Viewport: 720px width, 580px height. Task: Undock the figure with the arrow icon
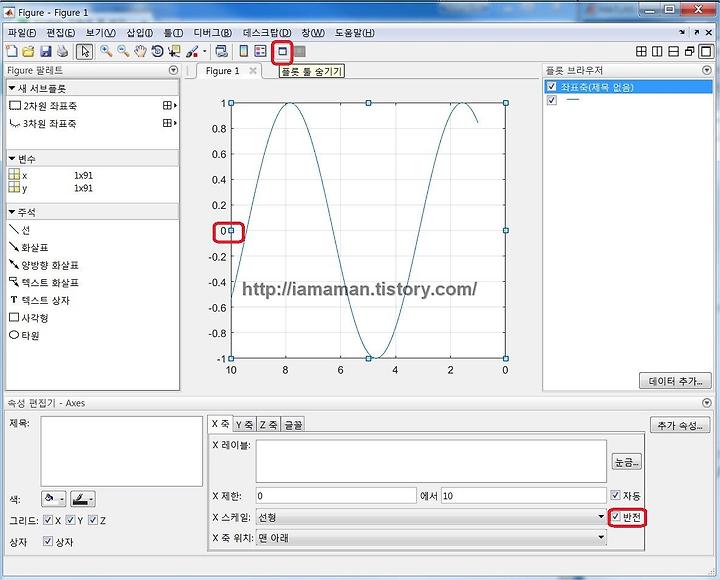point(697,33)
